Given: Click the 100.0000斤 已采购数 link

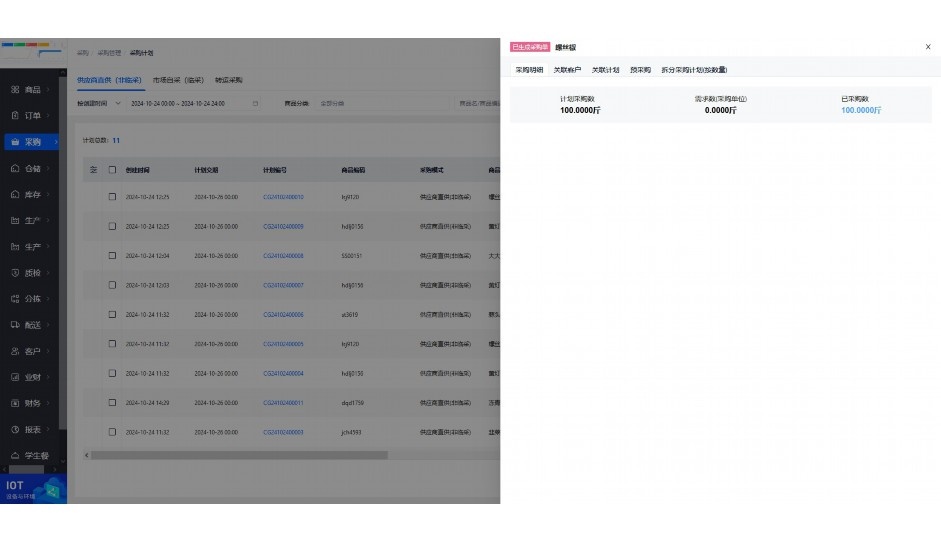Looking at the screenshot, I should 861,111.
